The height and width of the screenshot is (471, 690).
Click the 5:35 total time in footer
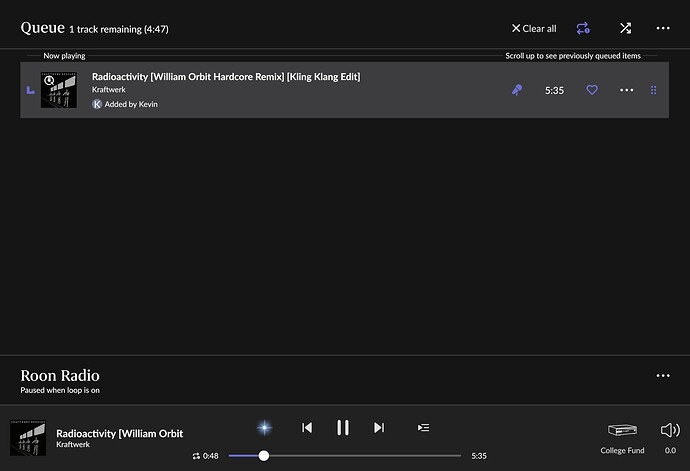point(479,456)
